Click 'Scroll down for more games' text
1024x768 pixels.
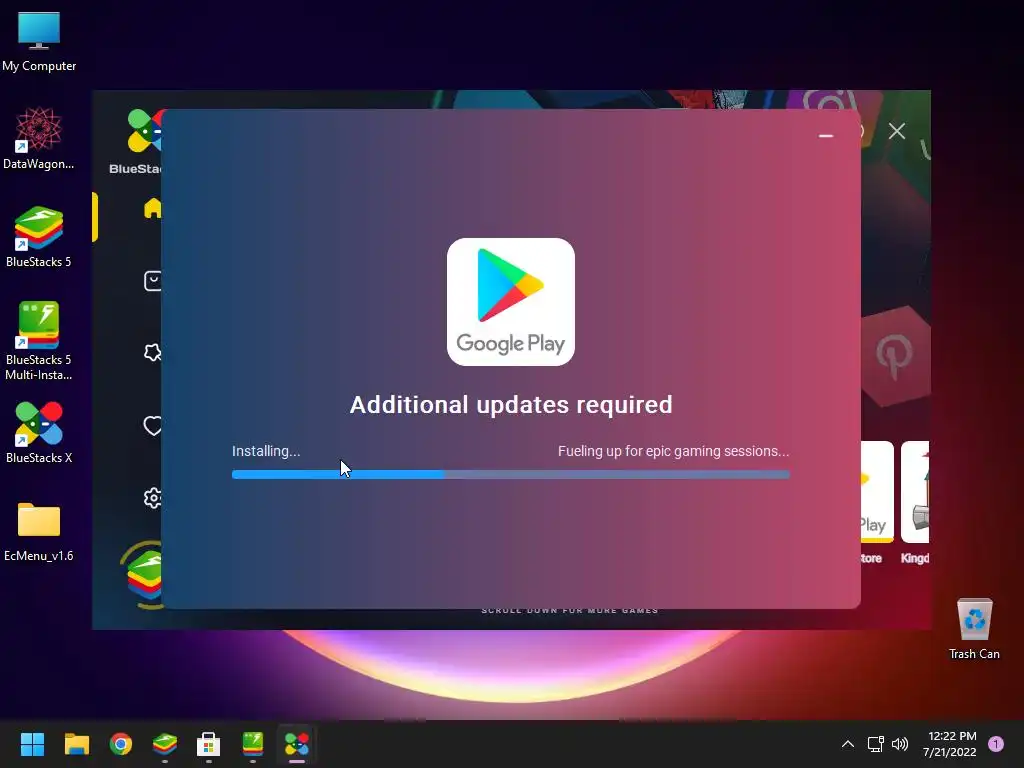click(x=569, y=611)
